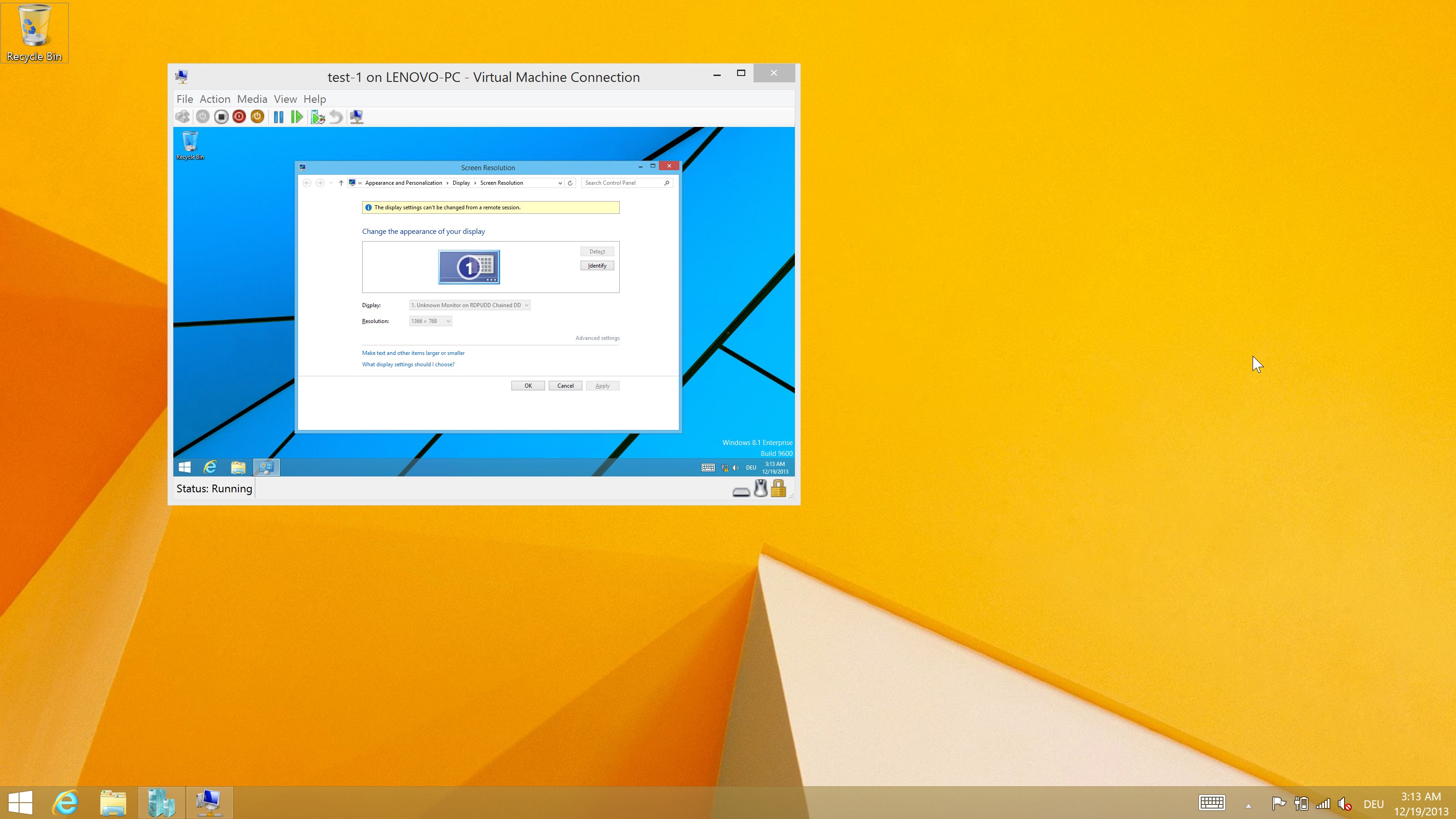Viewport: 1456px width, 819px height.
Task: Click the host clock showing 3:13 AM
Action: click(1421, 804)
